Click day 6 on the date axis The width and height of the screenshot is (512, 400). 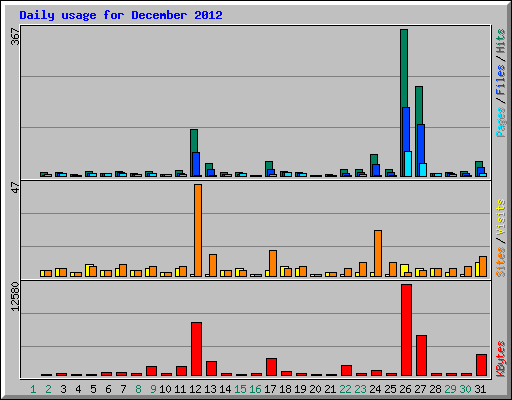[108, 389]
